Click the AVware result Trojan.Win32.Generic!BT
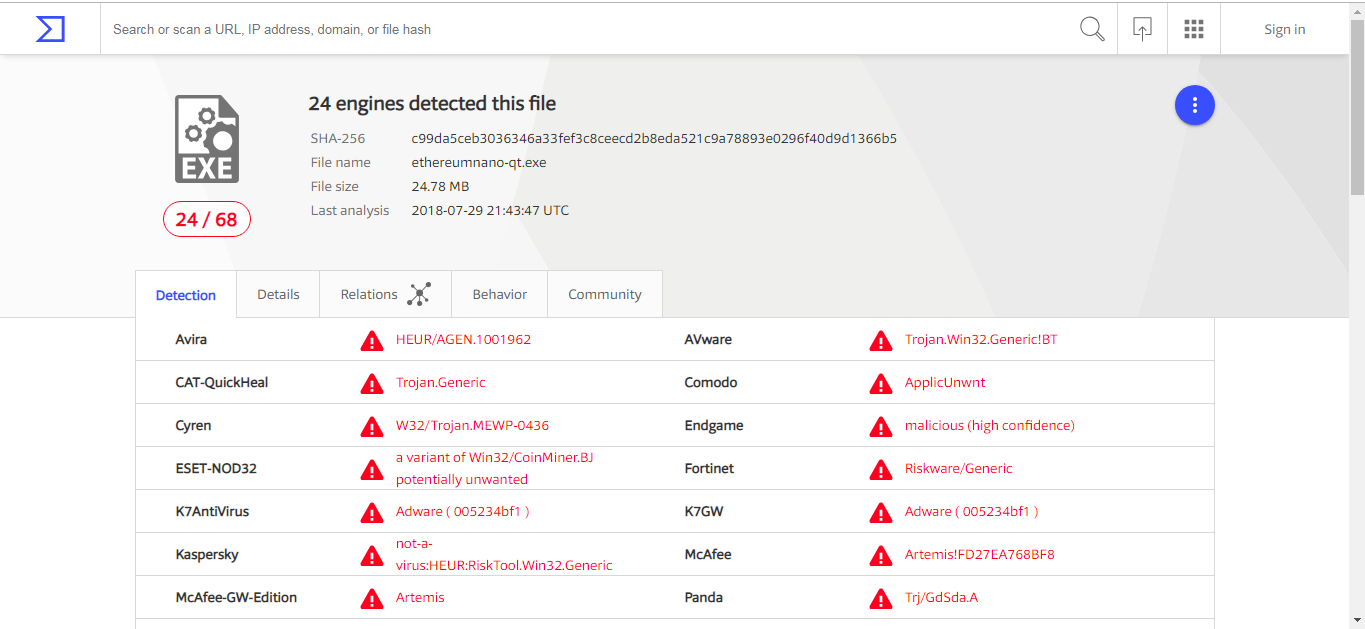 [981, 339]
